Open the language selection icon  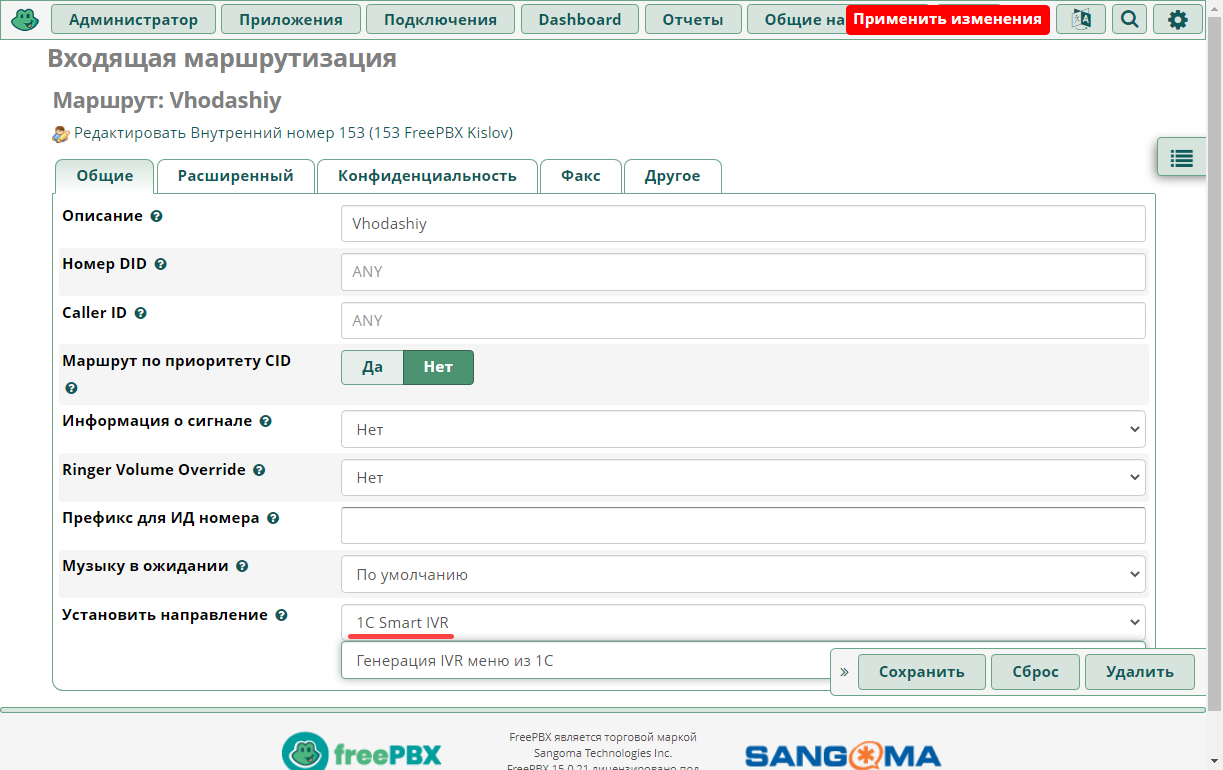coord(1081,19)
